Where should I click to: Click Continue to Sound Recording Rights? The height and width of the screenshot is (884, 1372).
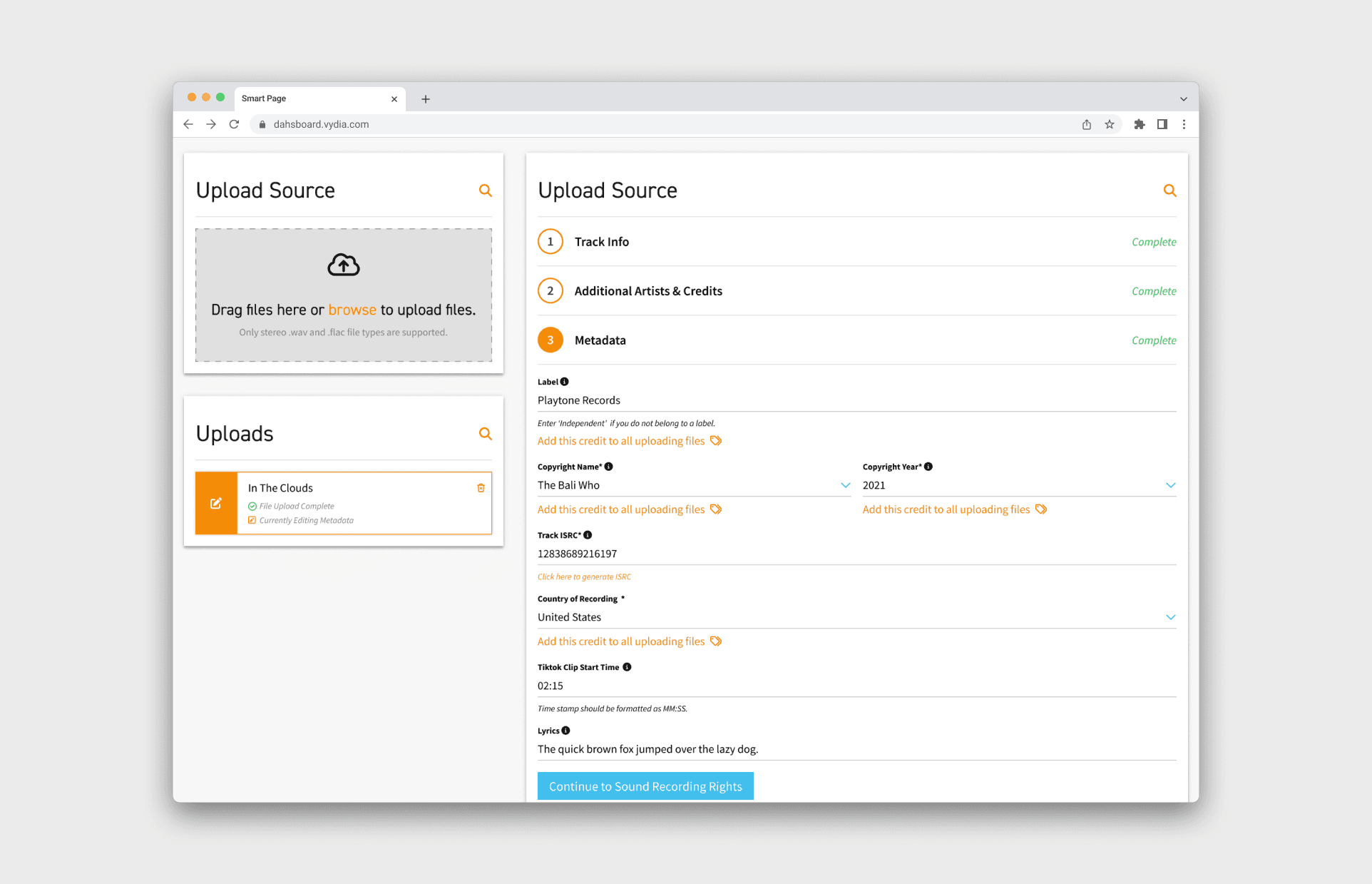pos(645,786)
